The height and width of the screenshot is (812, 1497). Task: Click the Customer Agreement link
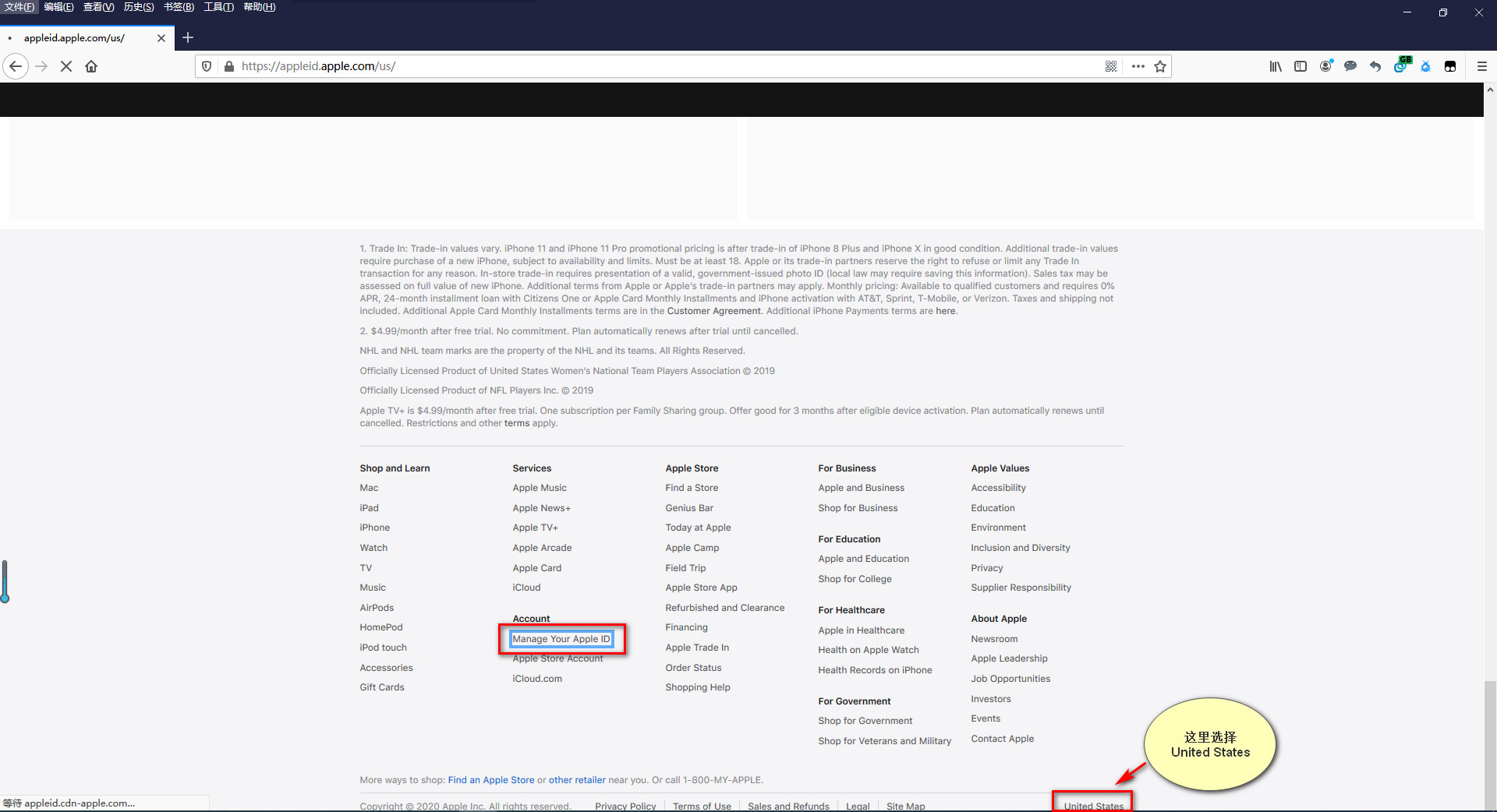click(x=713, y=311)
